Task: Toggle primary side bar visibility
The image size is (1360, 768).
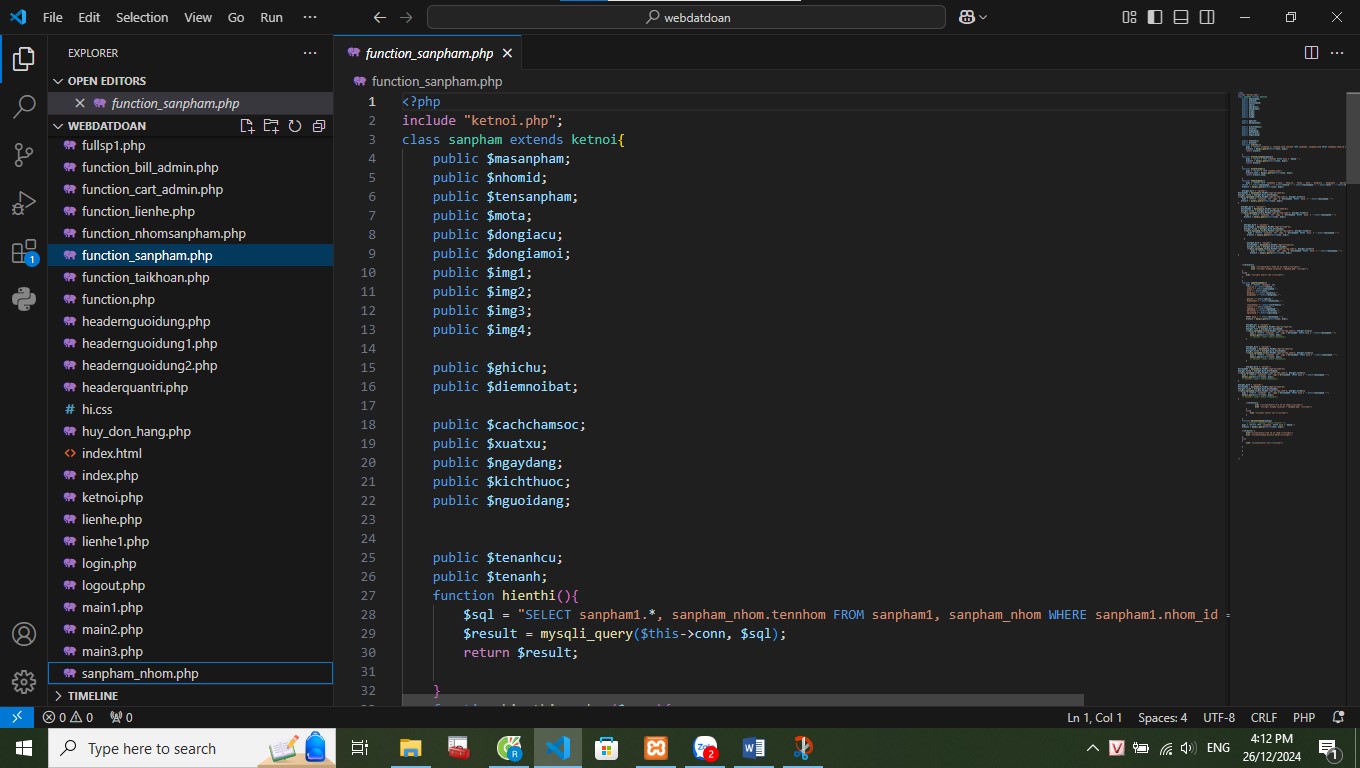Action: tap(1155, 17)
